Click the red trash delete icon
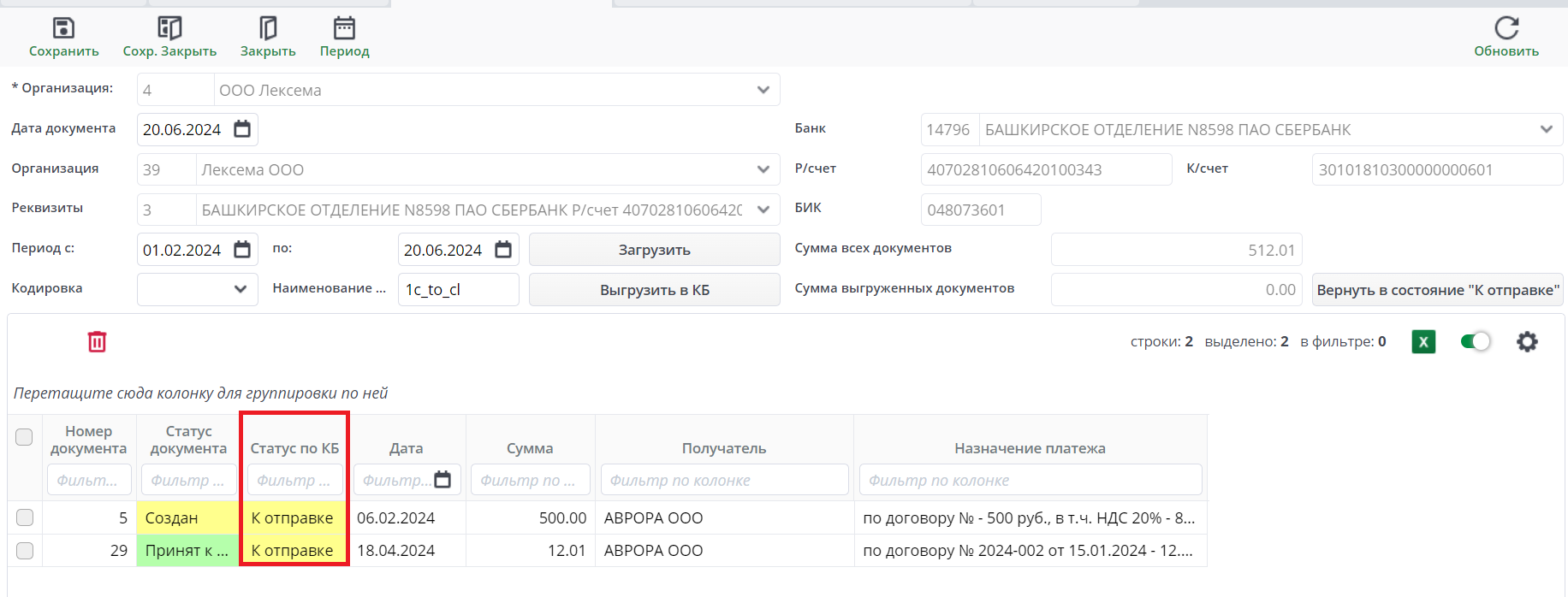The image size is (1568, 597). click(x=97, y=342)
